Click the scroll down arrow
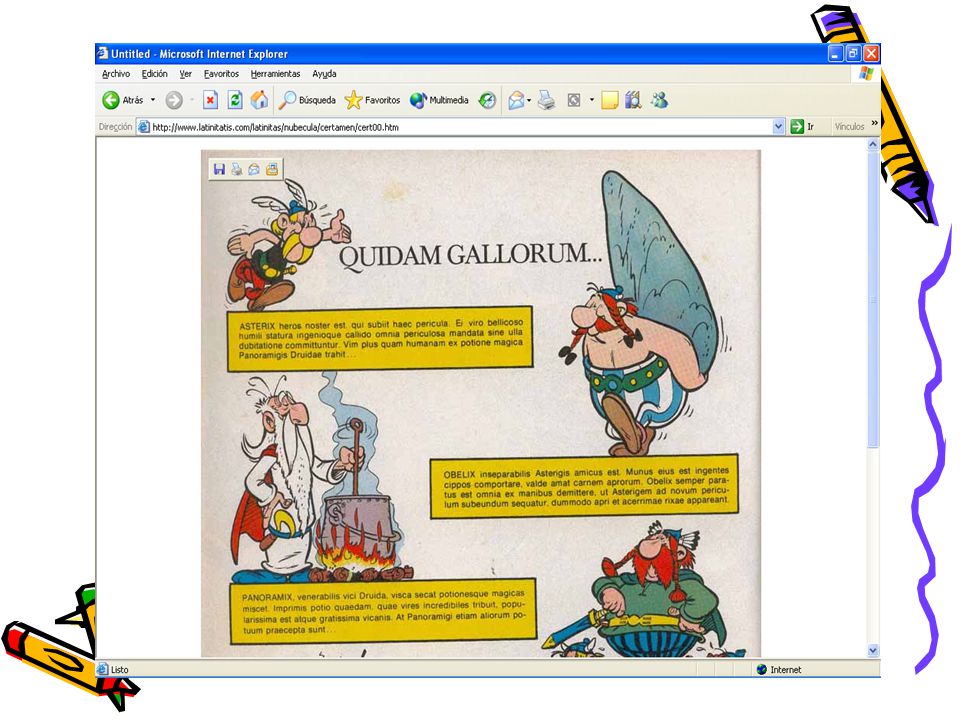 tap(874, 651)
